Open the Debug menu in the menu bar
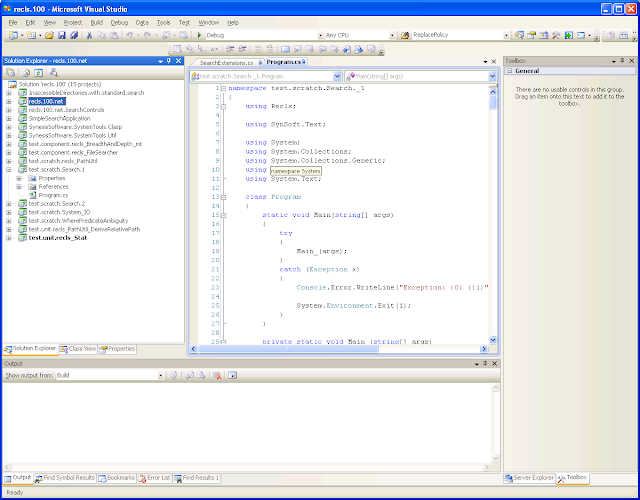 [x=119, y=23]
